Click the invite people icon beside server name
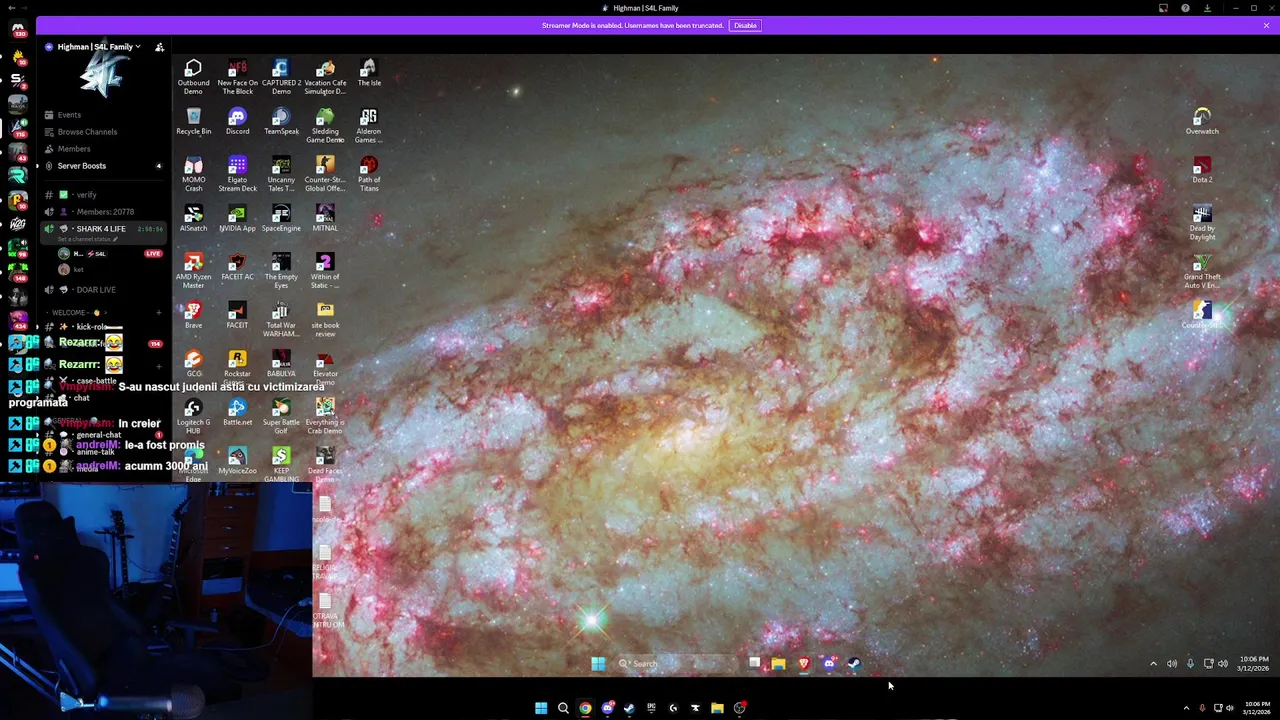 (159, 47)
